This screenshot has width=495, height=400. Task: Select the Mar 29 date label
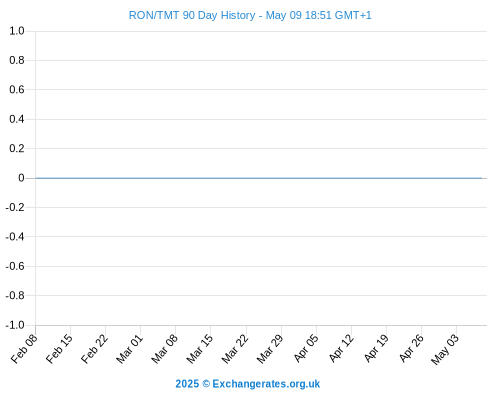coord(270,349)
